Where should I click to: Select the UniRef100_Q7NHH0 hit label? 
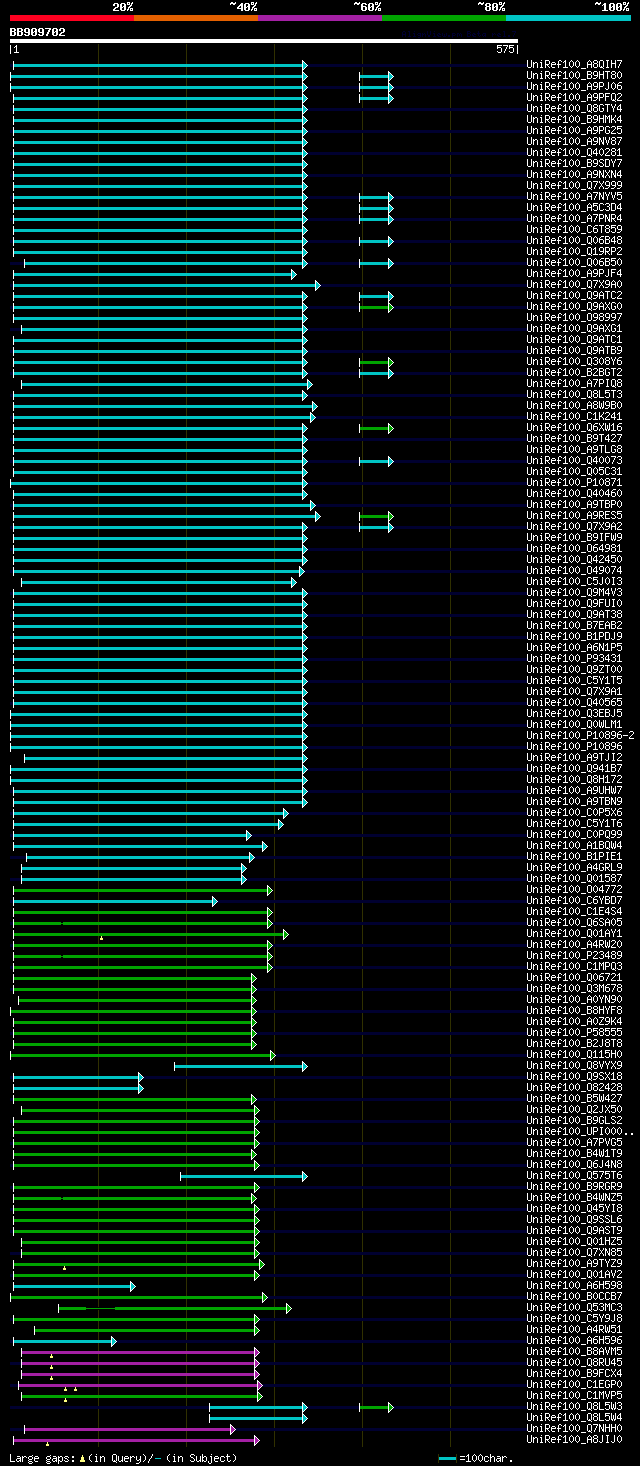click(x=574, y=1428)
